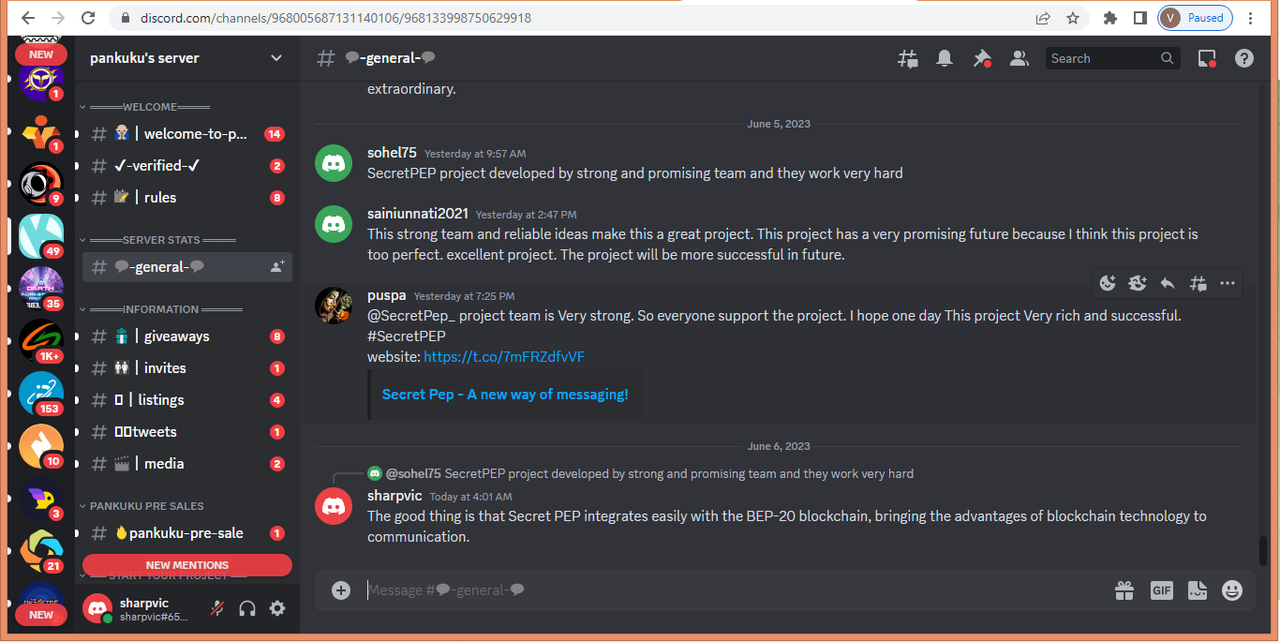The image size is (1280, 643).
Task: Open the t.co/7mFRZdfvVF link
Action: 504,357
